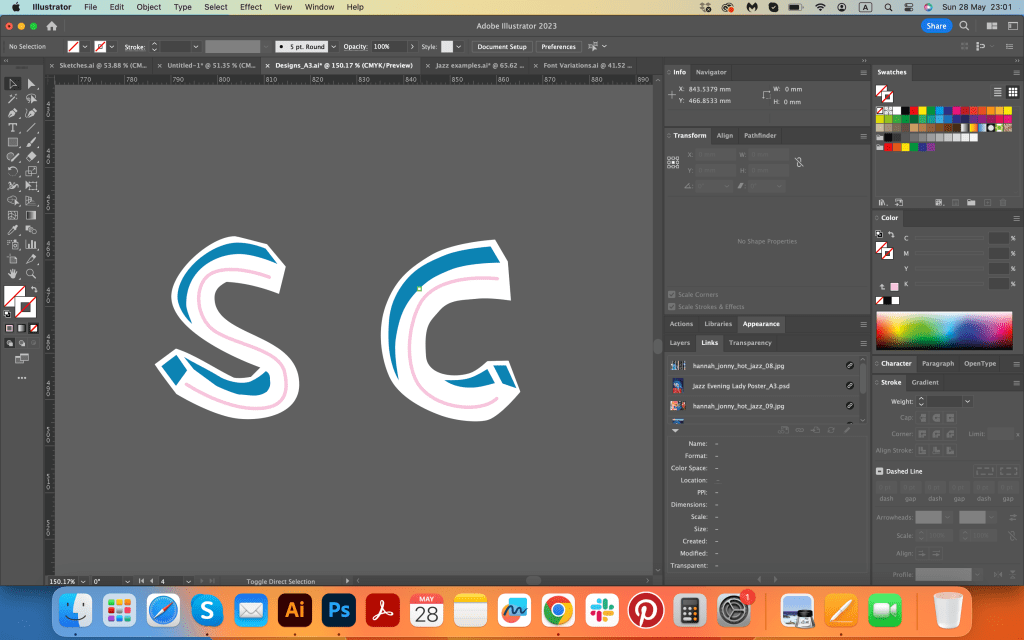Open the brush definition 5 pt. Round dropdown

click(x=334, y=47)
